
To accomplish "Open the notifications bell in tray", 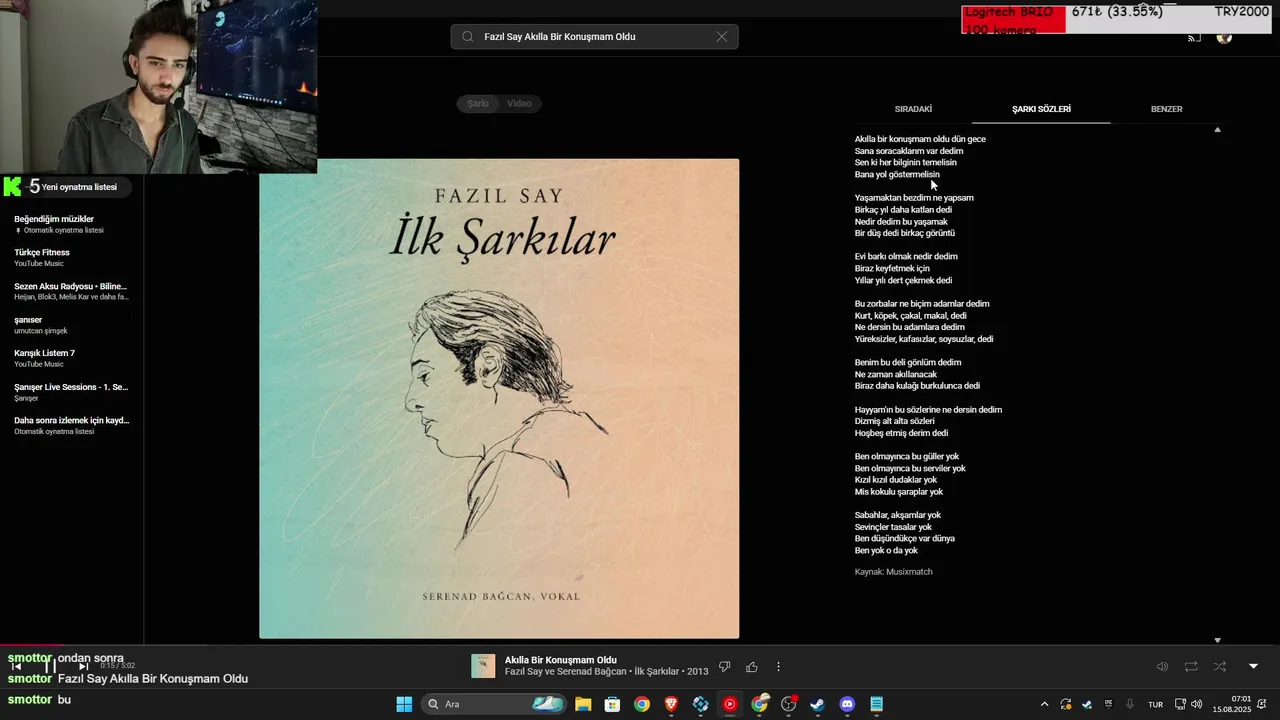I will [x=1262, y=704].
